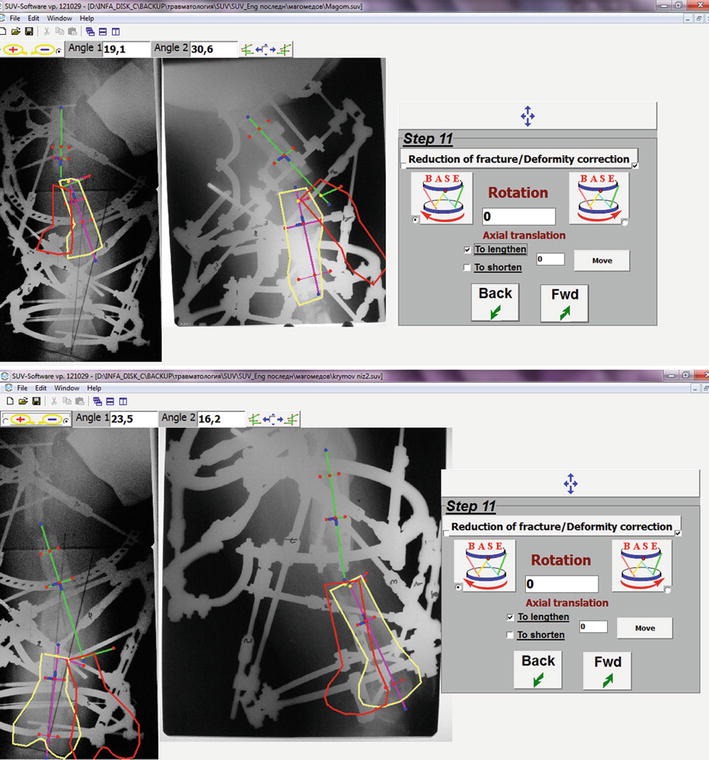Open the Window menu in upper window
709x760 pixels.
58,18
